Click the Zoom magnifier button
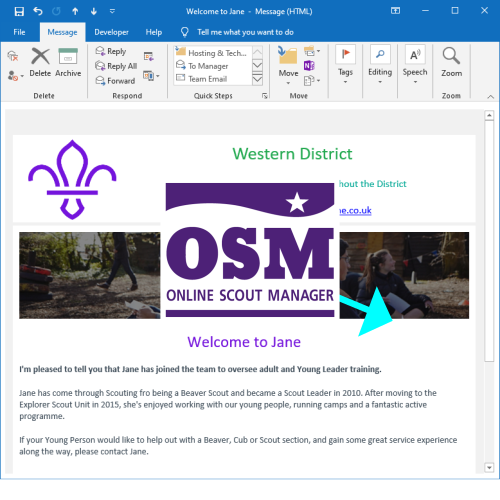The height and width of the screenshot is (500, 500). pos(451,62)
